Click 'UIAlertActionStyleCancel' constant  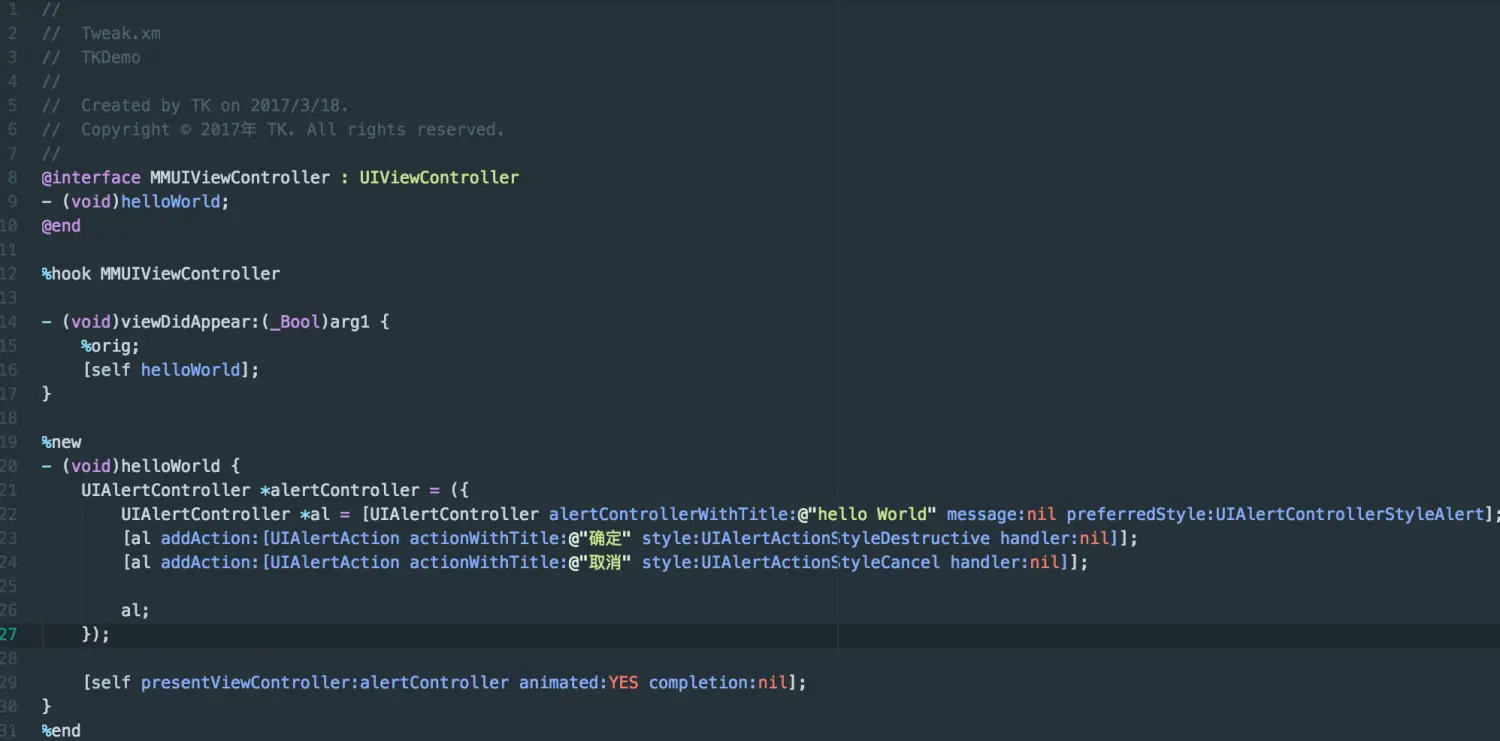[x=820, y=561]
